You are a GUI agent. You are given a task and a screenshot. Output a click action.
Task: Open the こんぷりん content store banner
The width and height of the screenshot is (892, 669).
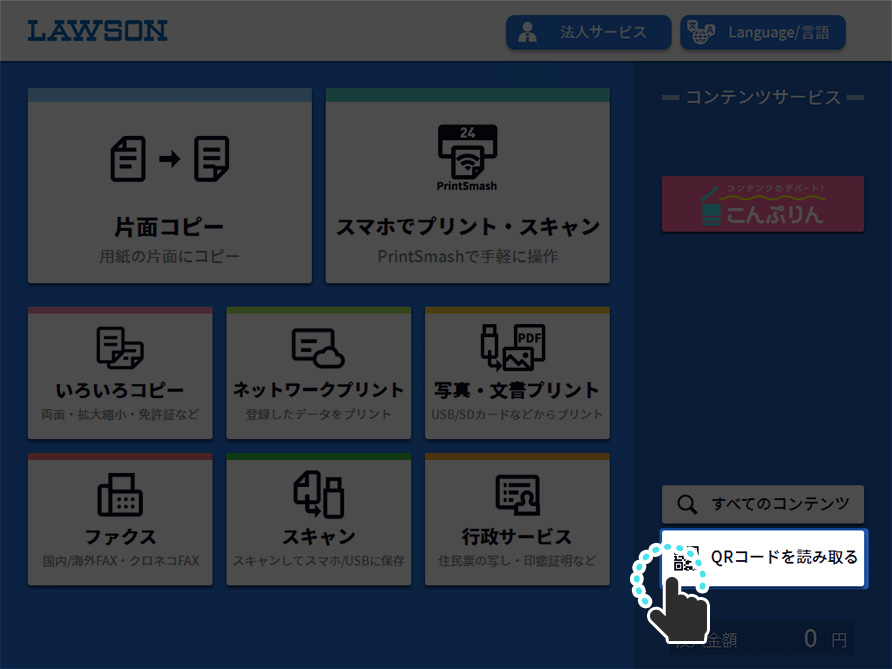point(762,202)
